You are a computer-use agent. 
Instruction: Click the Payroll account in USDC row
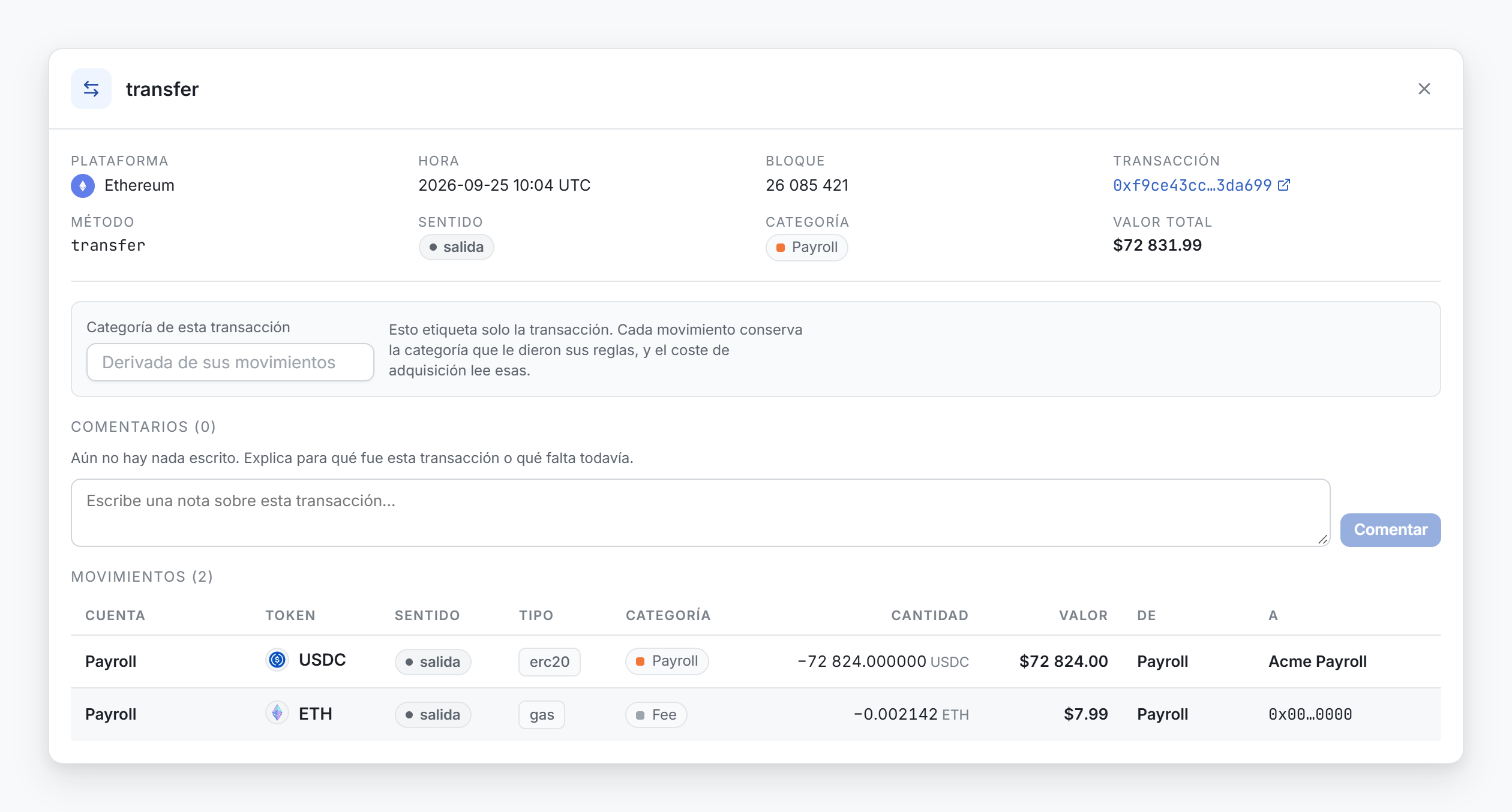point(111,661)
